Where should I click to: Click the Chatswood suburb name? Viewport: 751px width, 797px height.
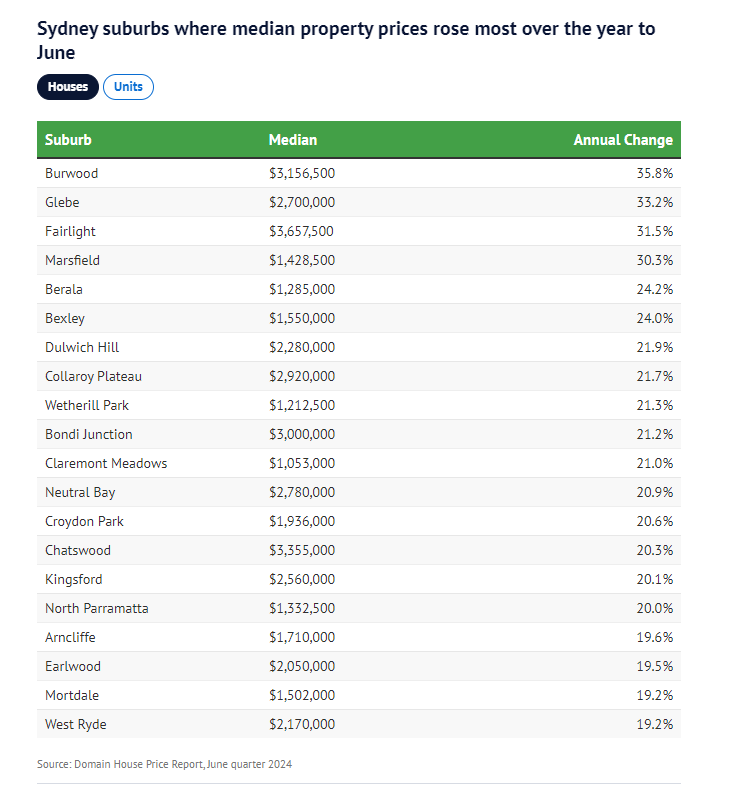(78, 550)
